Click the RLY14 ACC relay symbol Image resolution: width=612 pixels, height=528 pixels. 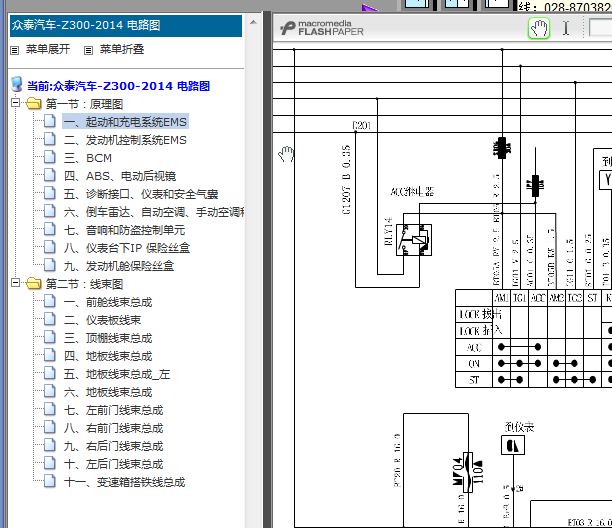[414, 240]
